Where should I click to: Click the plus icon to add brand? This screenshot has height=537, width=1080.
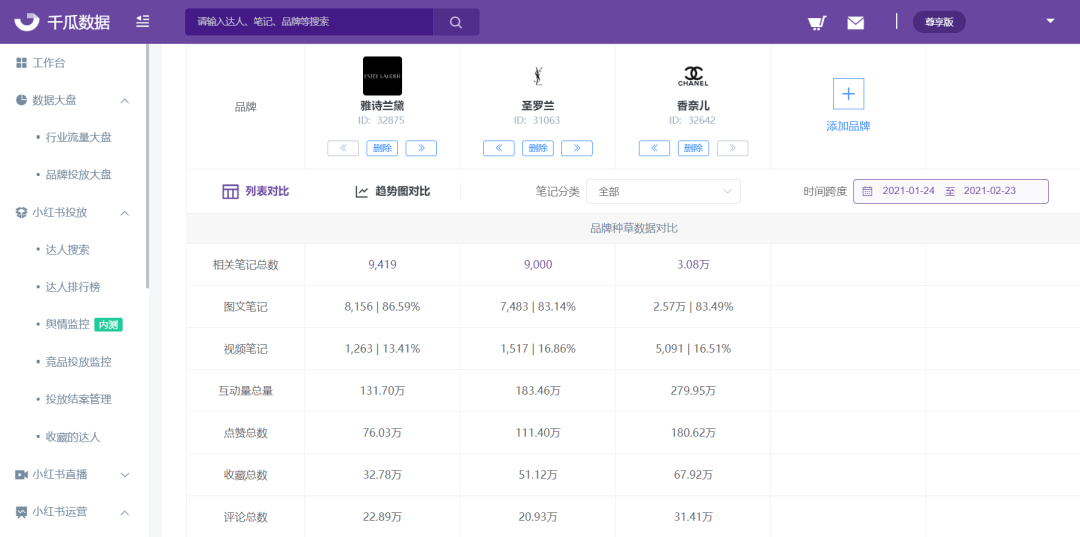[849, 94]
